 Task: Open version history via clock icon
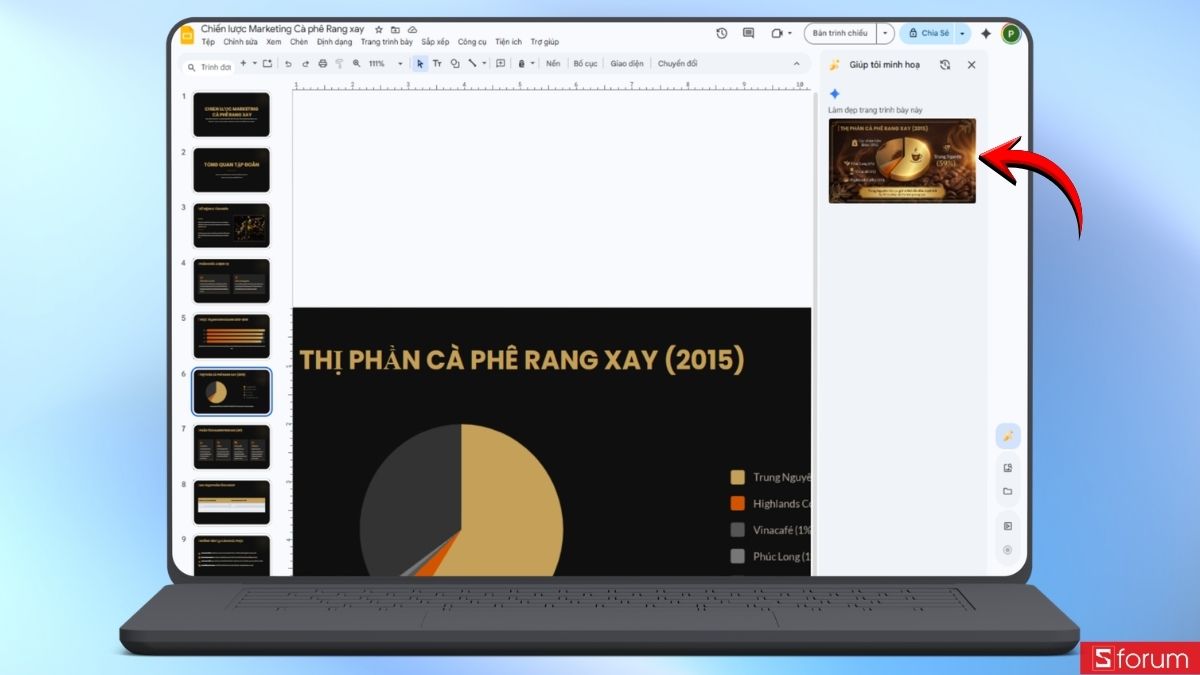(x=720, y=33)
